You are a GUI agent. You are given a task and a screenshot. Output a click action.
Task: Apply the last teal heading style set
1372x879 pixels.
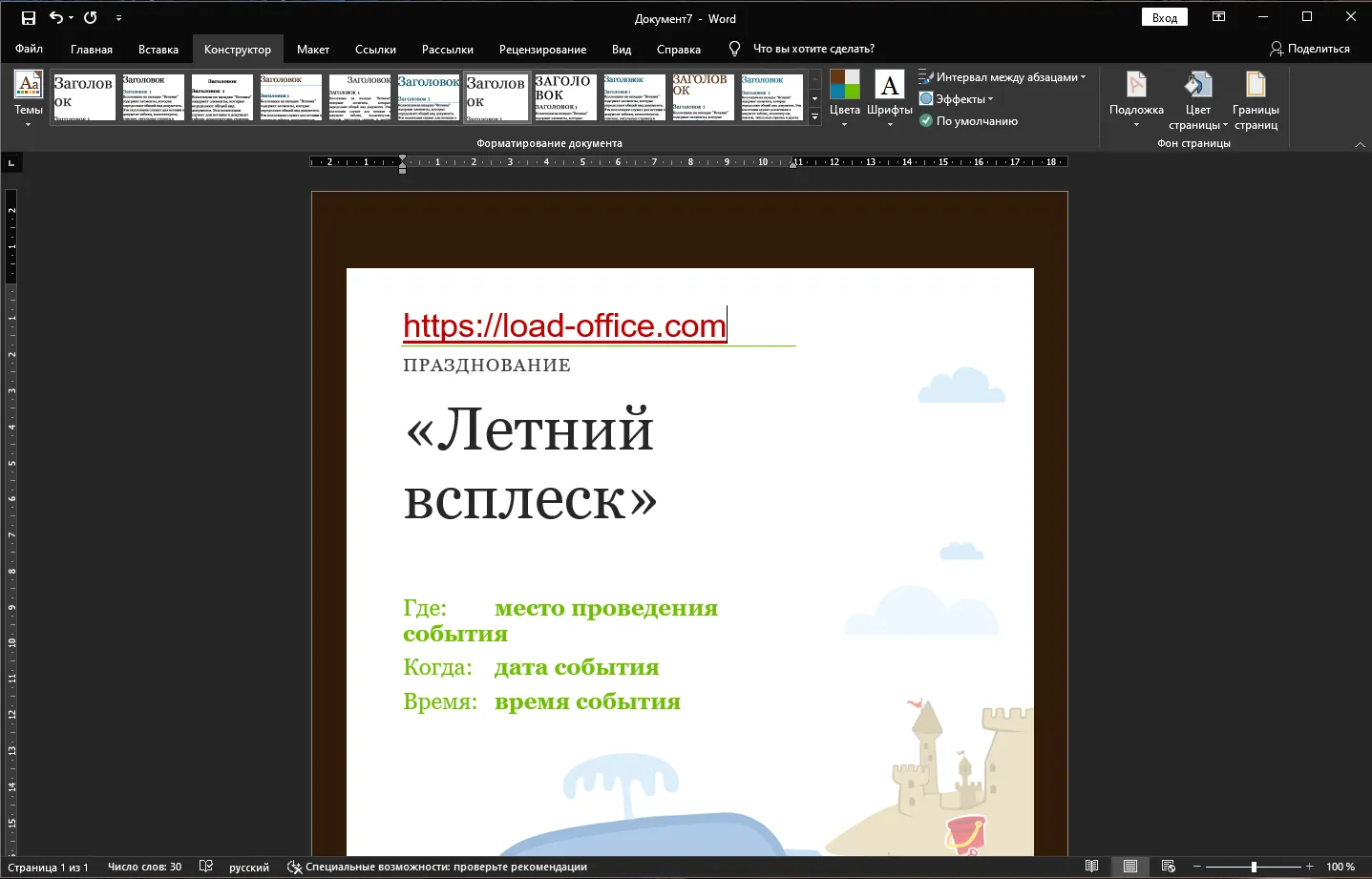click(771, 97)
